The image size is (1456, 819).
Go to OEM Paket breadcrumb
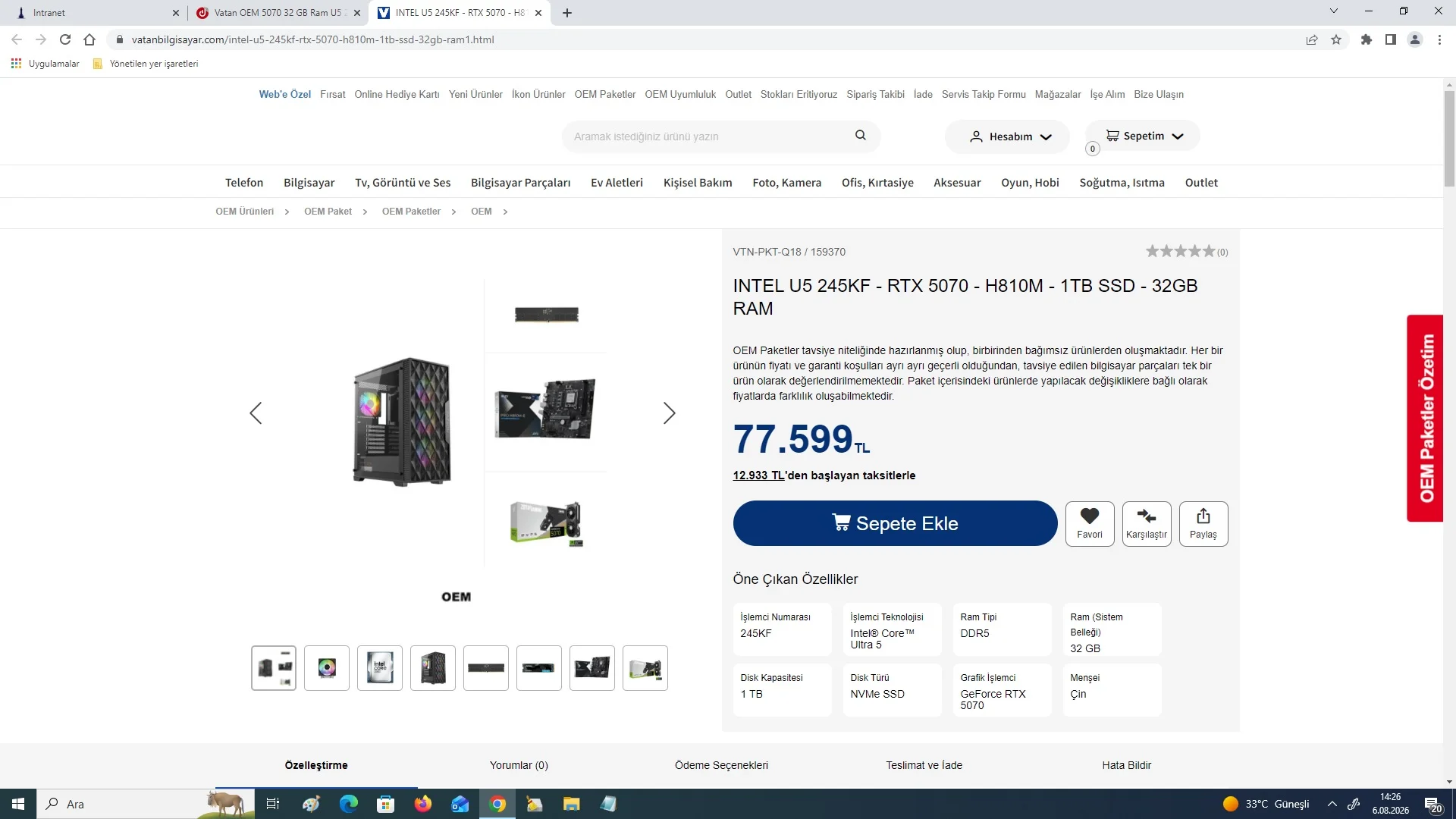328,212
